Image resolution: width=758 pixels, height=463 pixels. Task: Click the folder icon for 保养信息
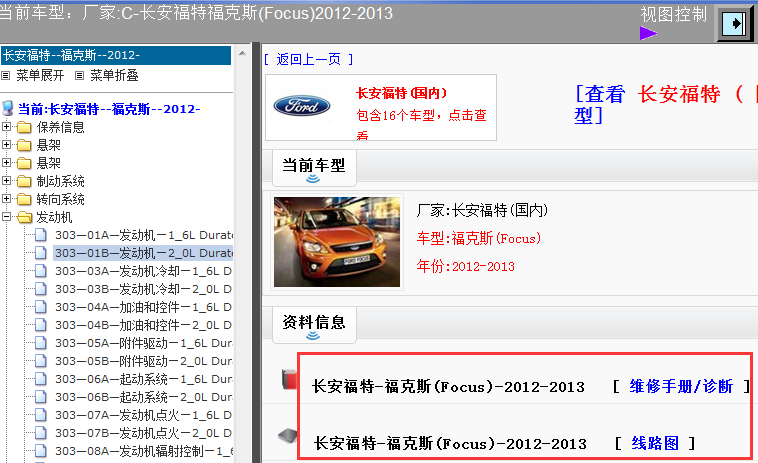coord(24,128)
